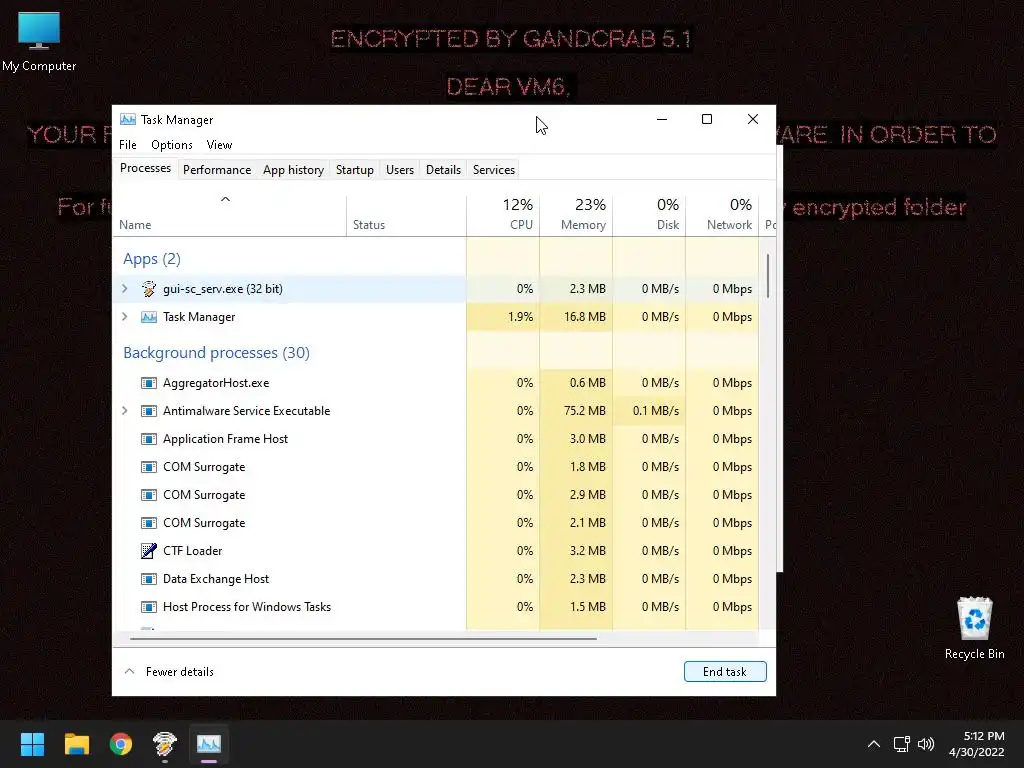Click Background processes (30) group header
Viewport: 1024px width, 768px height.
[216, 353]
